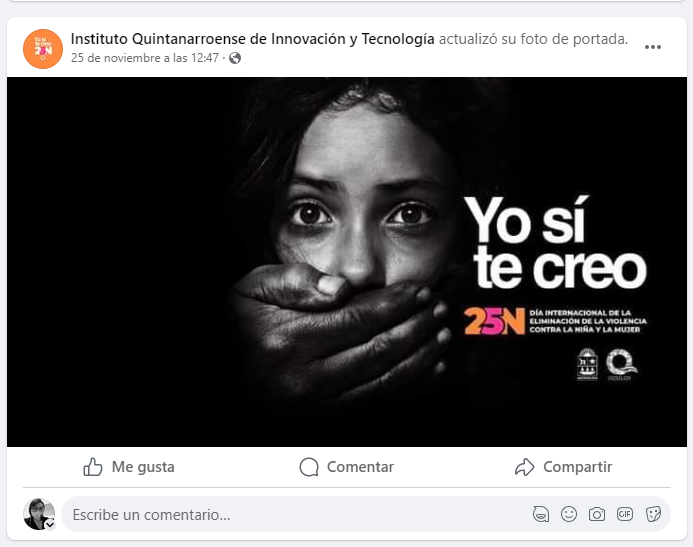Click the 25N logo in the cover image
693x547 pixels.
[494, 321]
